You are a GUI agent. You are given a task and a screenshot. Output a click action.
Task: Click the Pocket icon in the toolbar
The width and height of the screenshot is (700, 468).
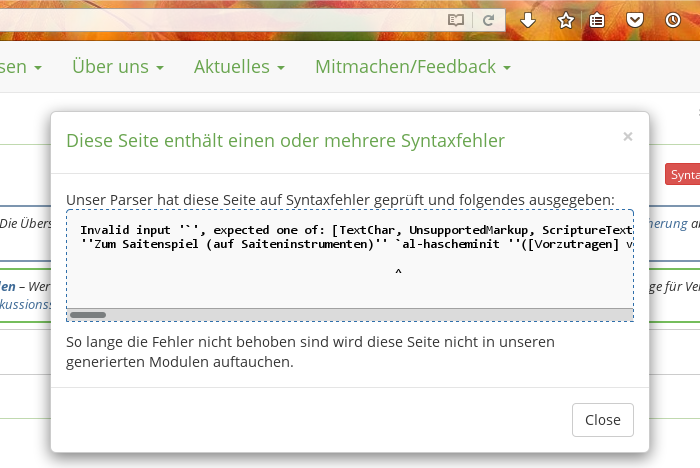click(x=635, y=20)
